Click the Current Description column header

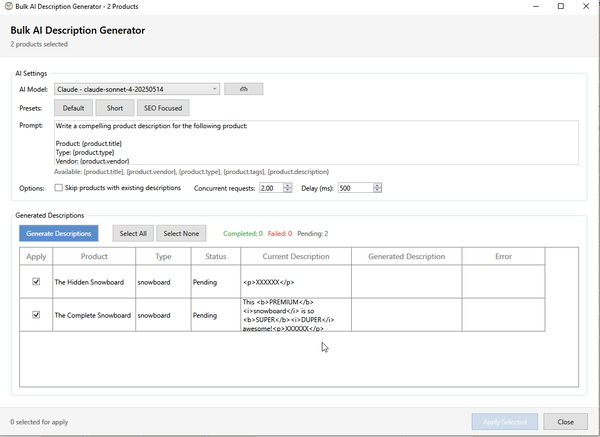pyautogui.click(x=296, y=256)
